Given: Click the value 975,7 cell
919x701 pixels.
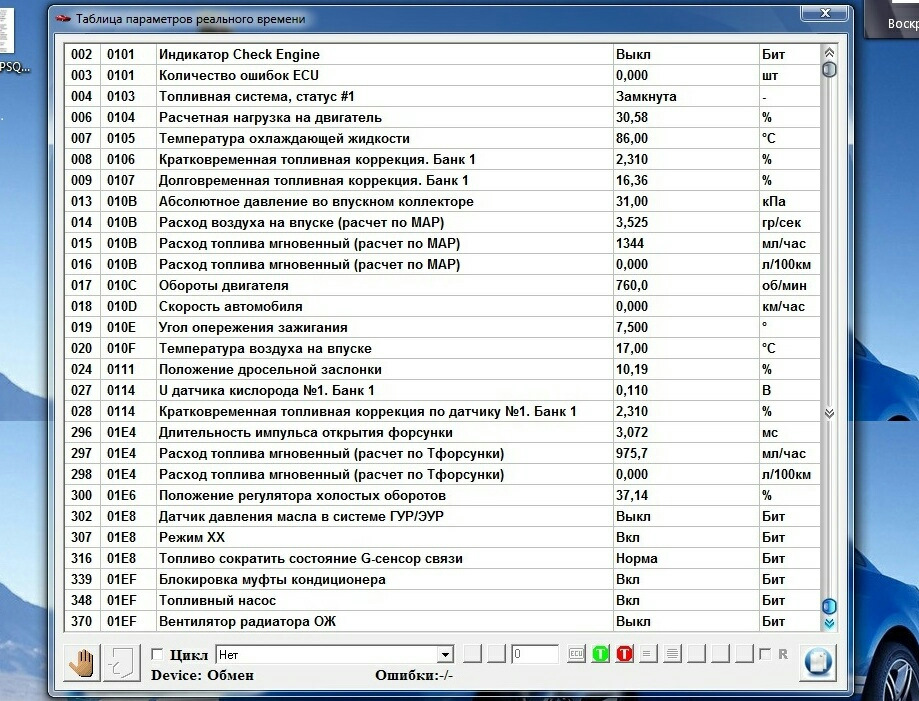Looking at the screenshot, I should coord(686,454).
